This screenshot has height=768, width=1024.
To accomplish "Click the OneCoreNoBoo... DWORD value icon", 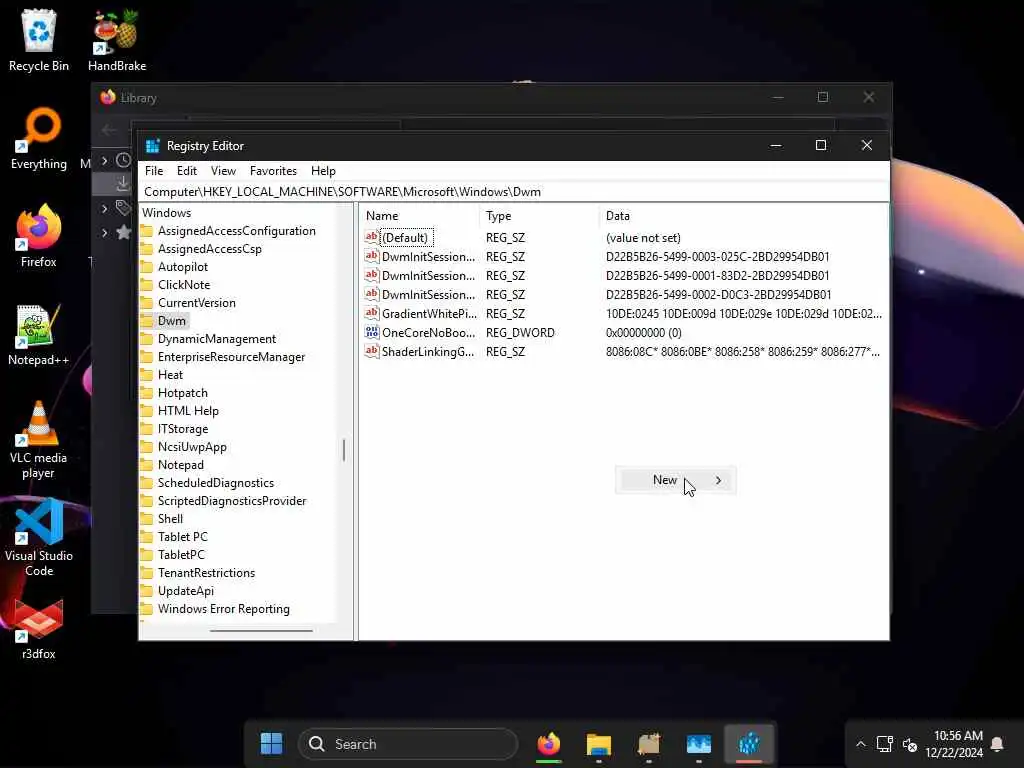I will (372, 332).
